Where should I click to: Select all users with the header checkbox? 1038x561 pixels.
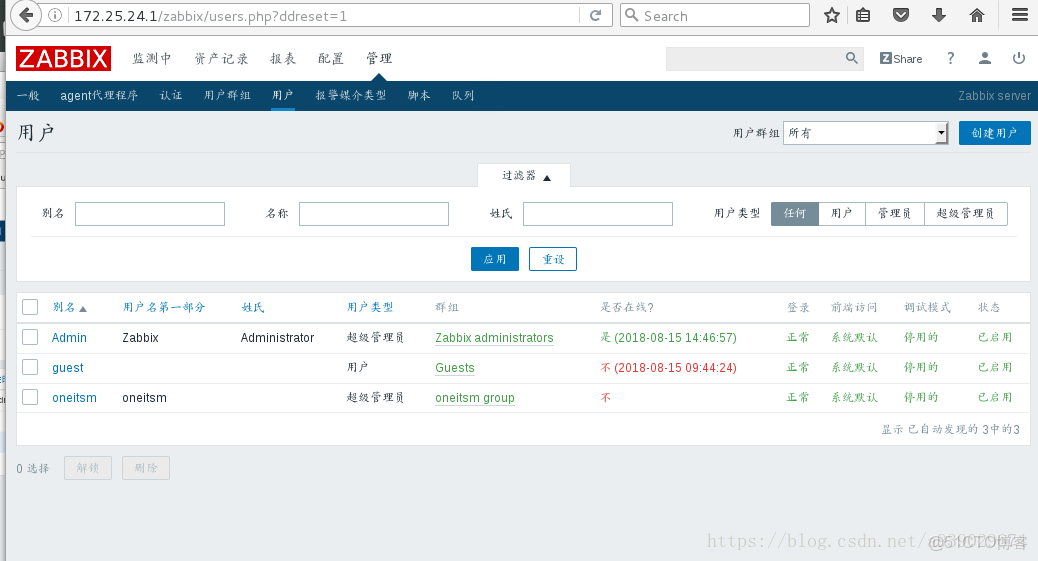[30, 307]
